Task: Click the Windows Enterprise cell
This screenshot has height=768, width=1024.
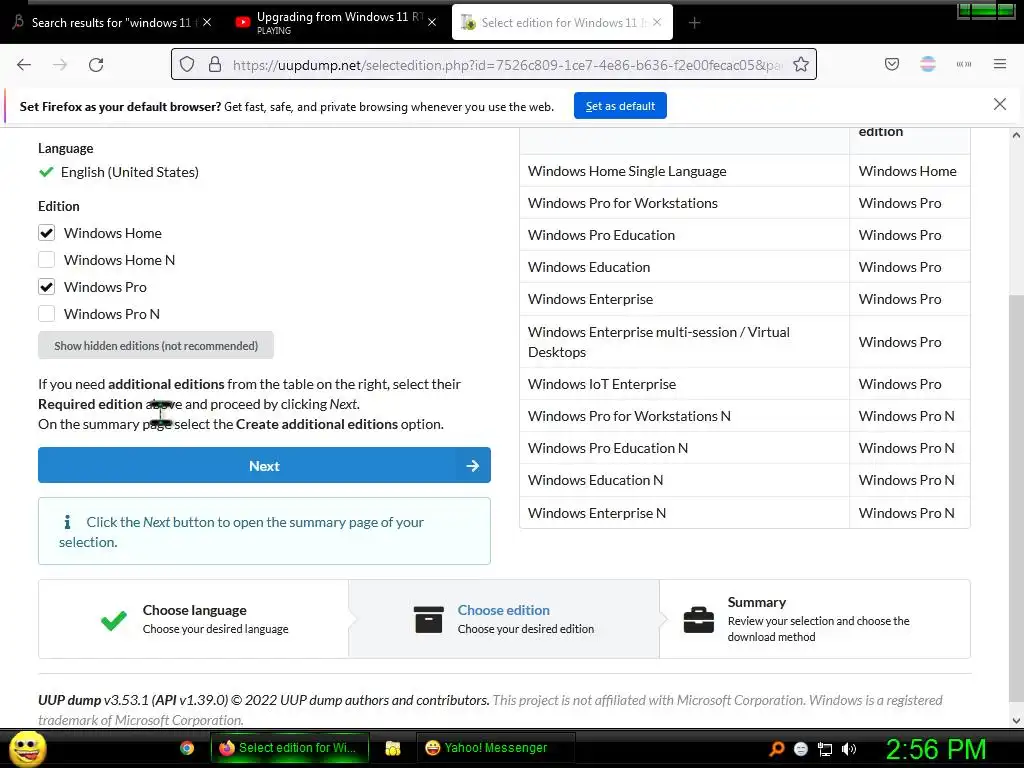Action: click(684, 299)
